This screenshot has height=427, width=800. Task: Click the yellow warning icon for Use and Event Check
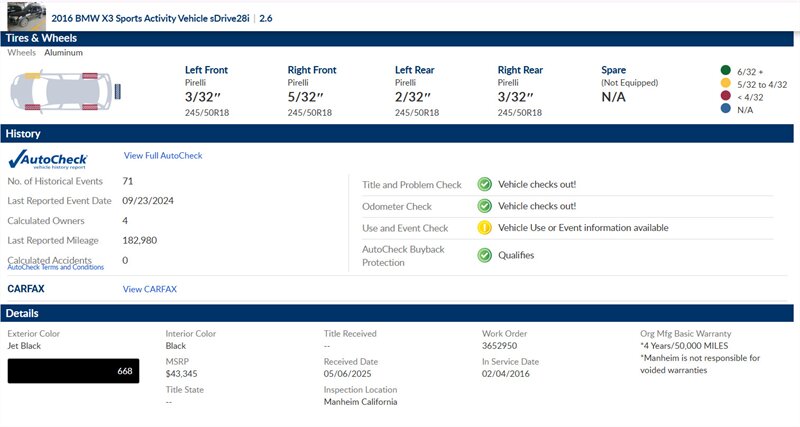pyautogui.click(x=484, y=228)
